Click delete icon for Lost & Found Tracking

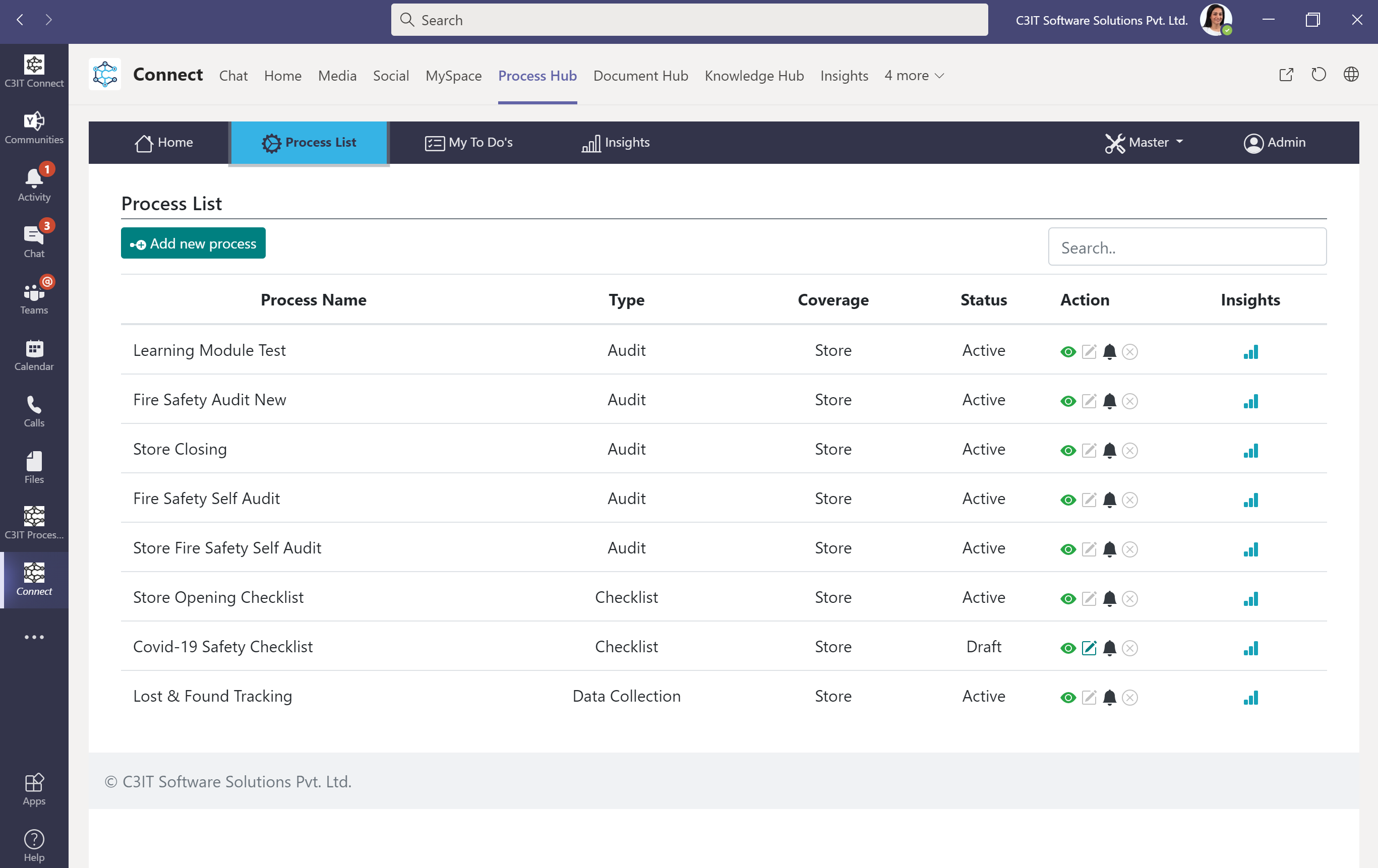[x=1129, y=698]
